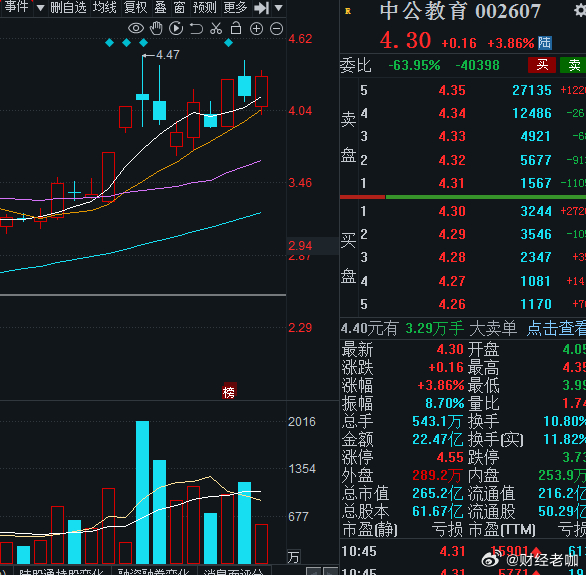Switch to the 消息面评分 tab
586x575 pixels.
233,572
